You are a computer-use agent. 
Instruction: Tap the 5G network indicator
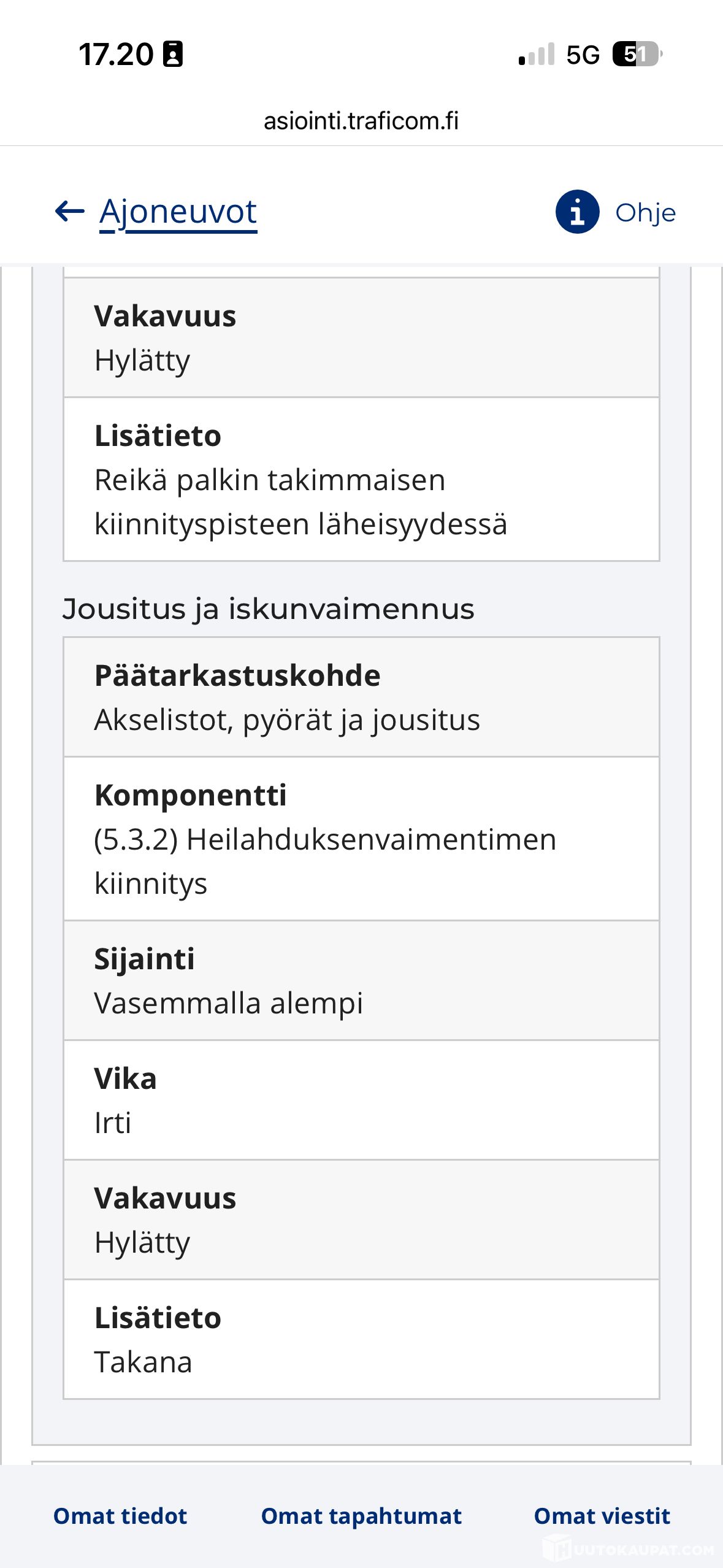(583, 55)
